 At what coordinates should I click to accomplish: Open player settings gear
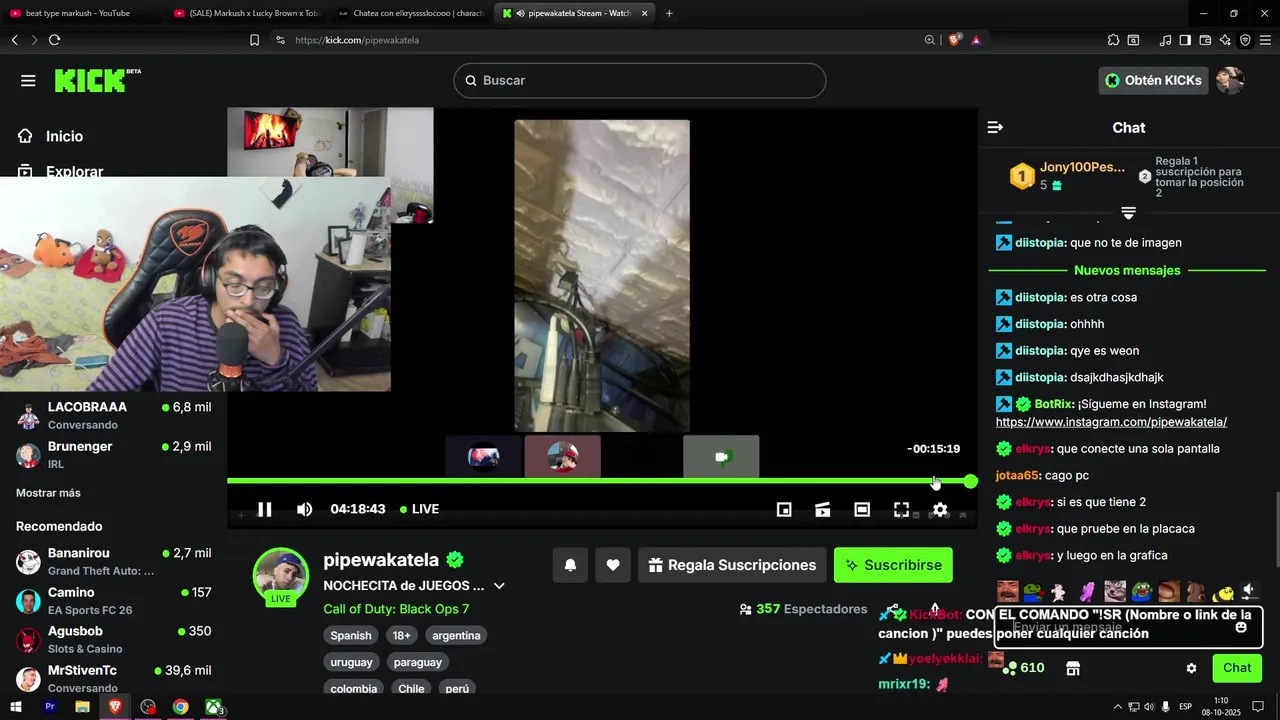[940, 510]
